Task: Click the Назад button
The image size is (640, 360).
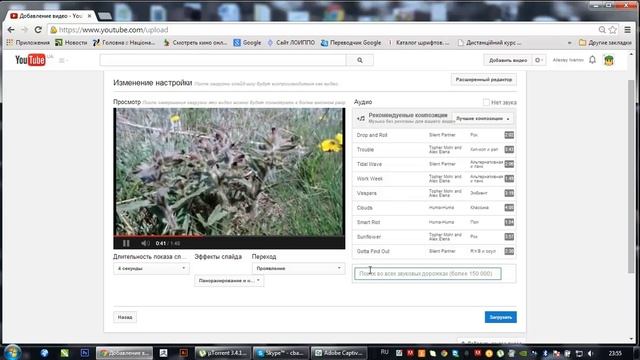Action: coord(125,317)
